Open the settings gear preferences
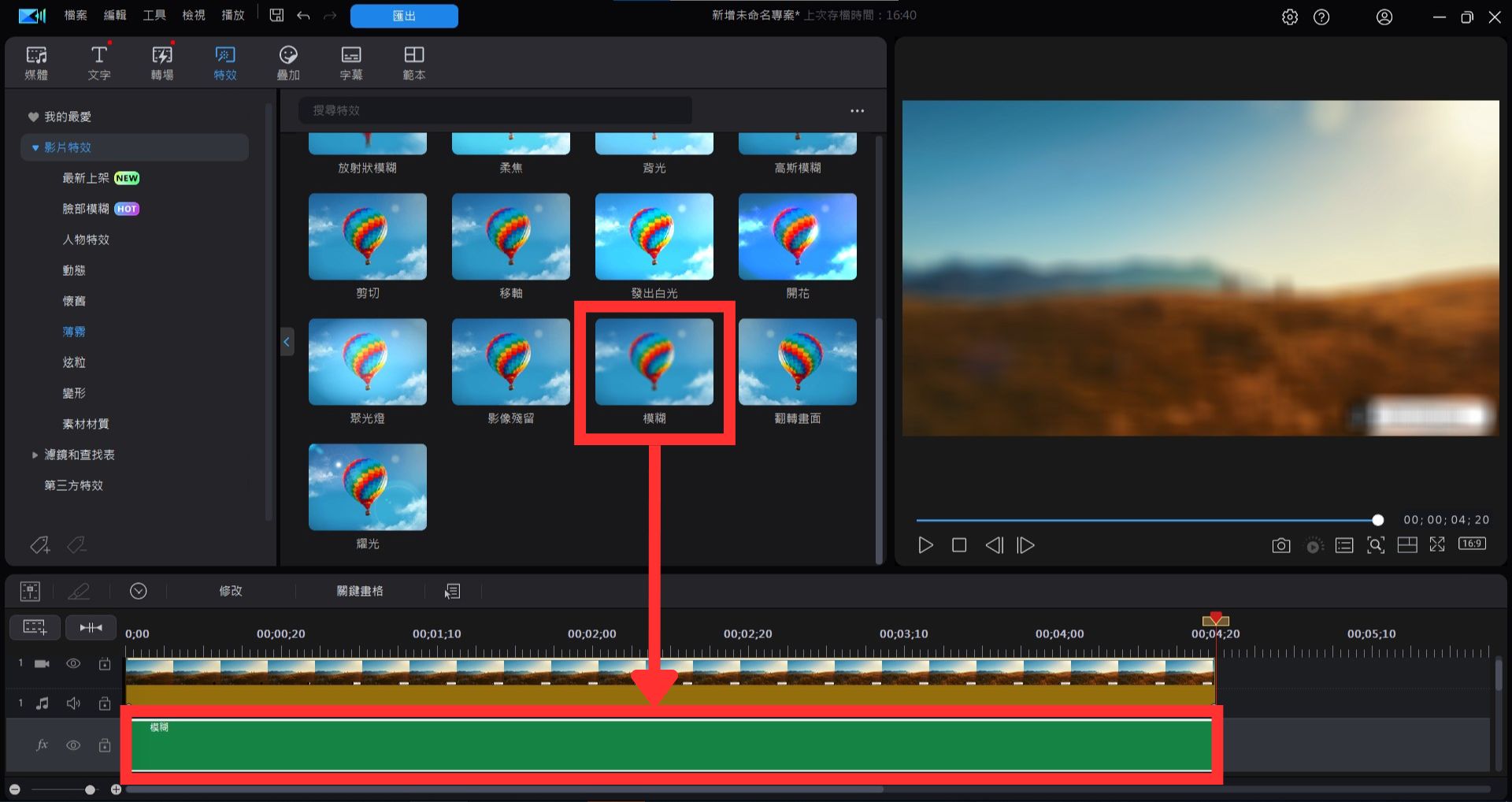The image size is (1512, 802). pyautogui.click(x=1290, y=17)
